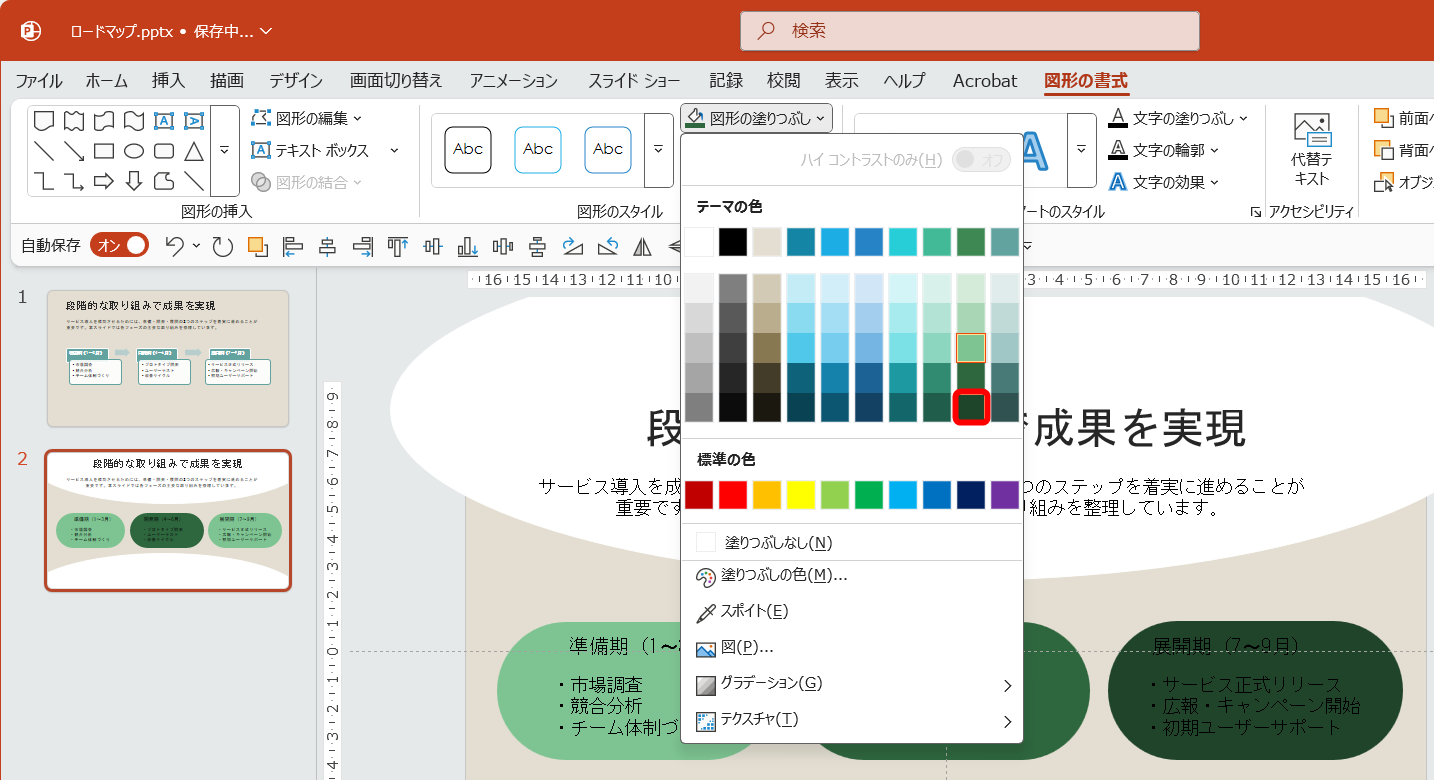Click the undo icon
Image resolution: width=1434 pixels, height=780 pixels.
coord(174,245)
